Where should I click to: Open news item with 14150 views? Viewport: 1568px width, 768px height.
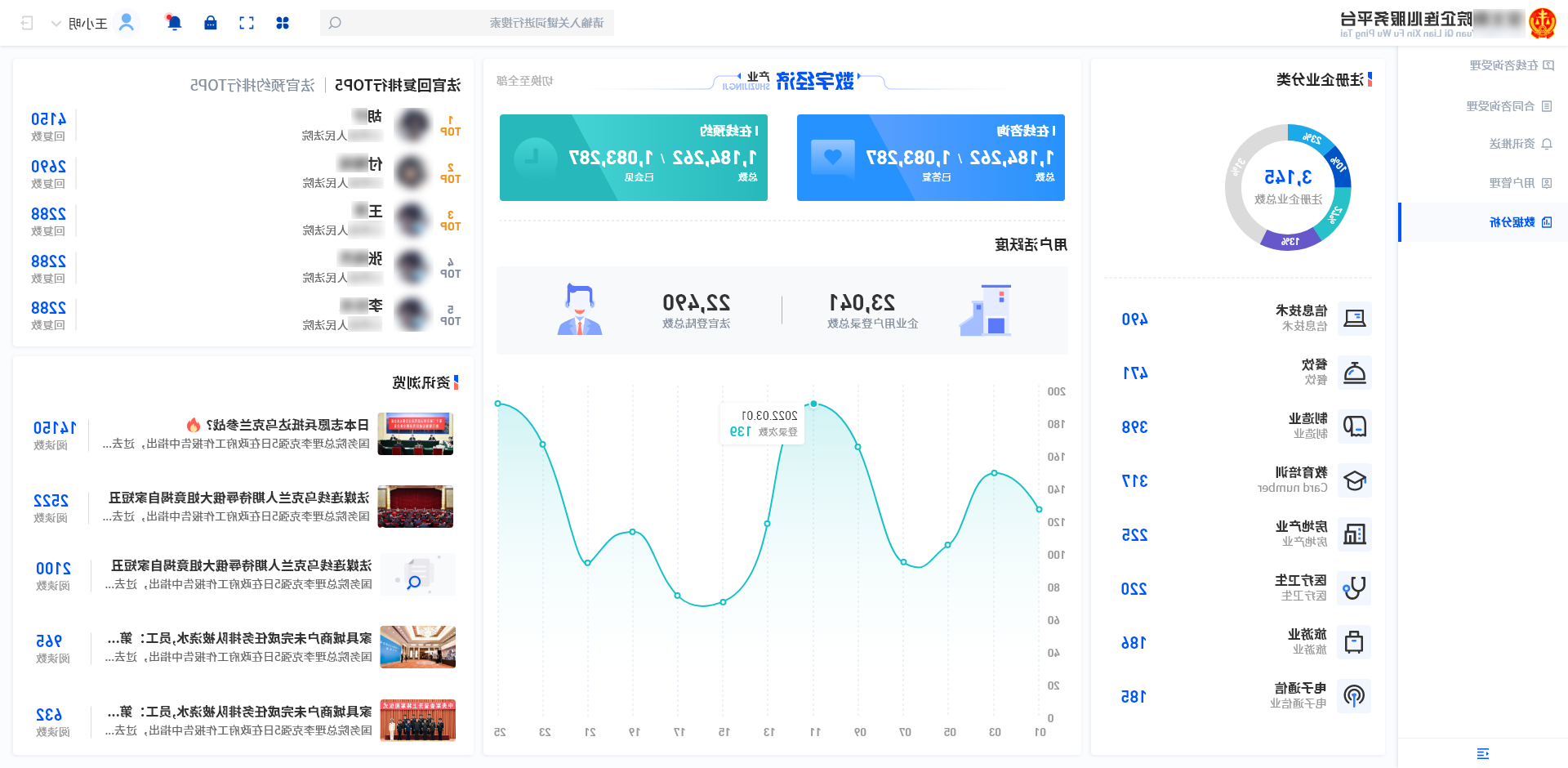pos(243,434)
